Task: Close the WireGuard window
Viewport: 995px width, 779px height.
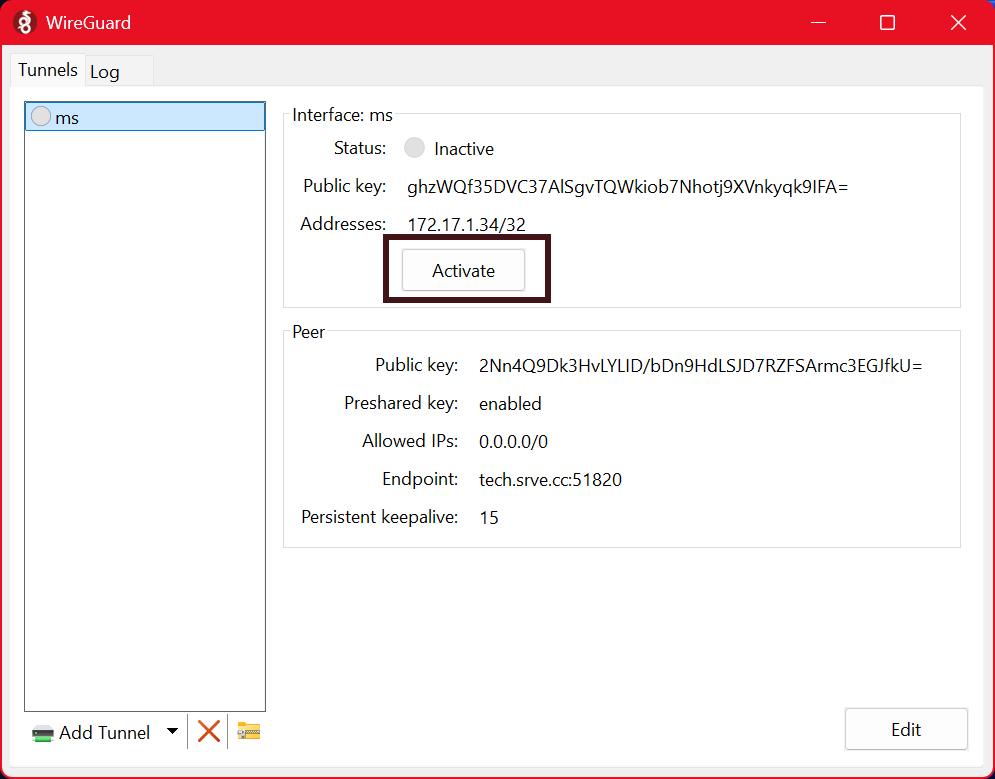Action: 958,22
